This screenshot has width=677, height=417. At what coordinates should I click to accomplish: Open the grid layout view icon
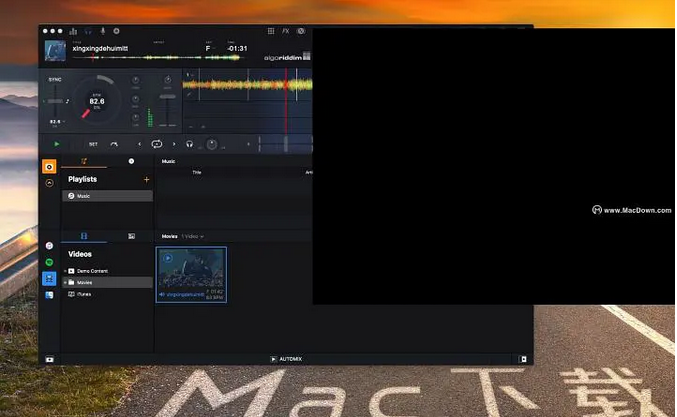[x=270, y=31]
